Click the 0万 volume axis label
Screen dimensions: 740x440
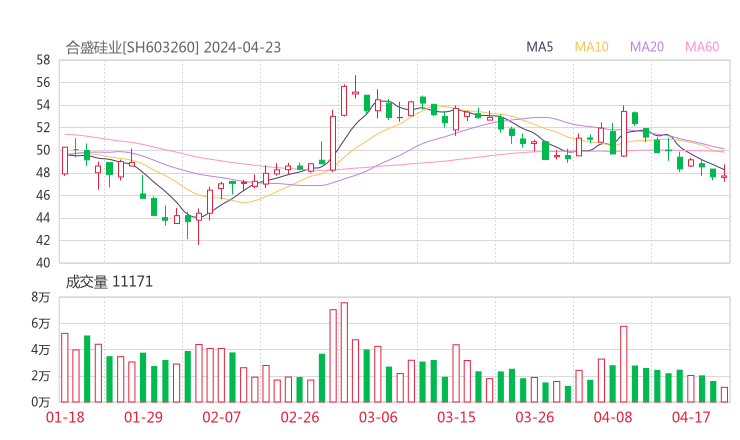(x=41, y=402)
